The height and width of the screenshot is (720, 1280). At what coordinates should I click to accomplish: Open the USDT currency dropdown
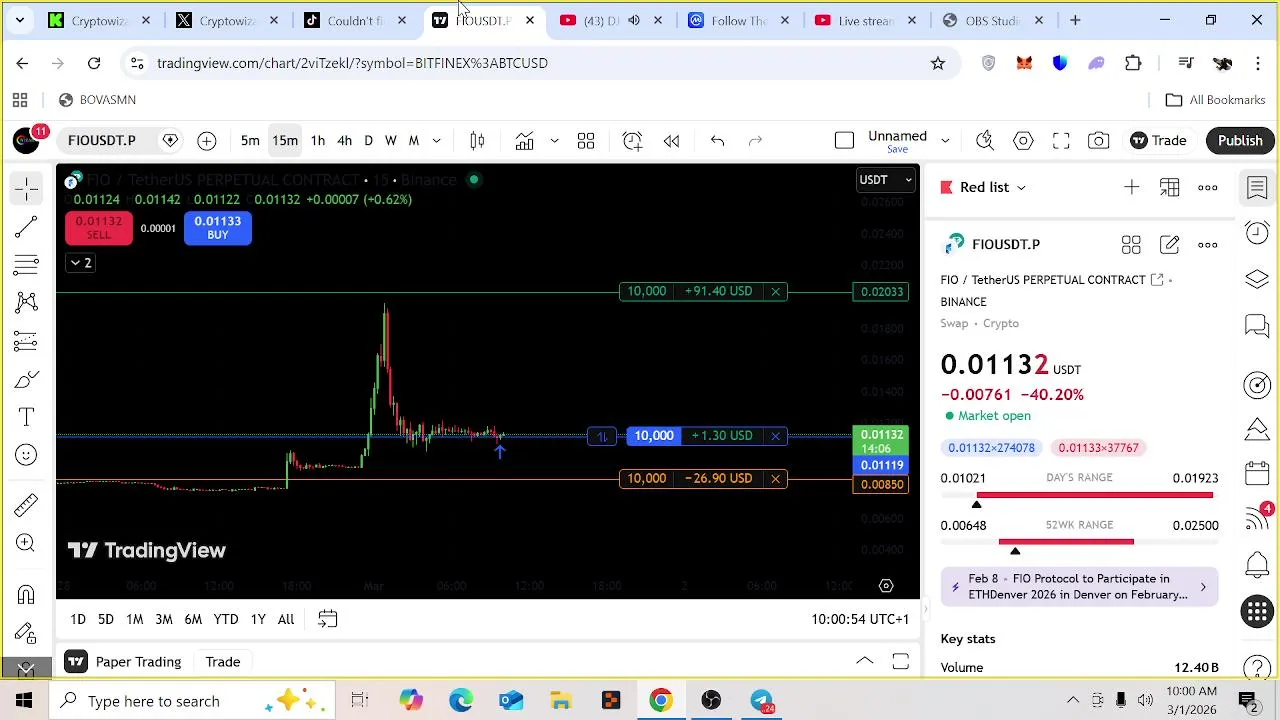click(885, 180)
